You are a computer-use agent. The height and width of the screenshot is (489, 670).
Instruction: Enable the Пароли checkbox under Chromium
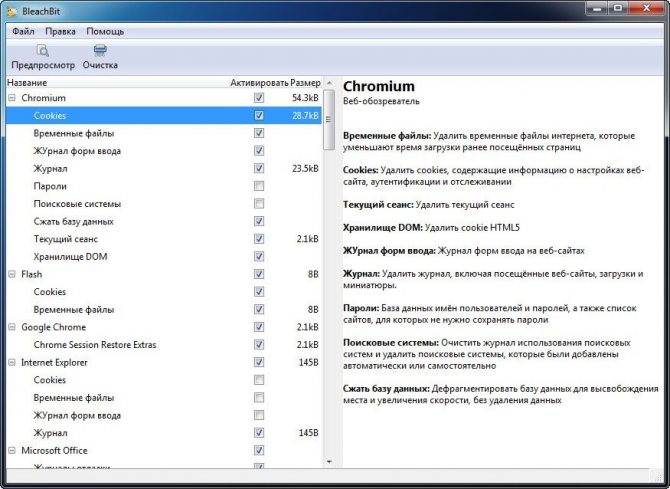tap(259, 186)
